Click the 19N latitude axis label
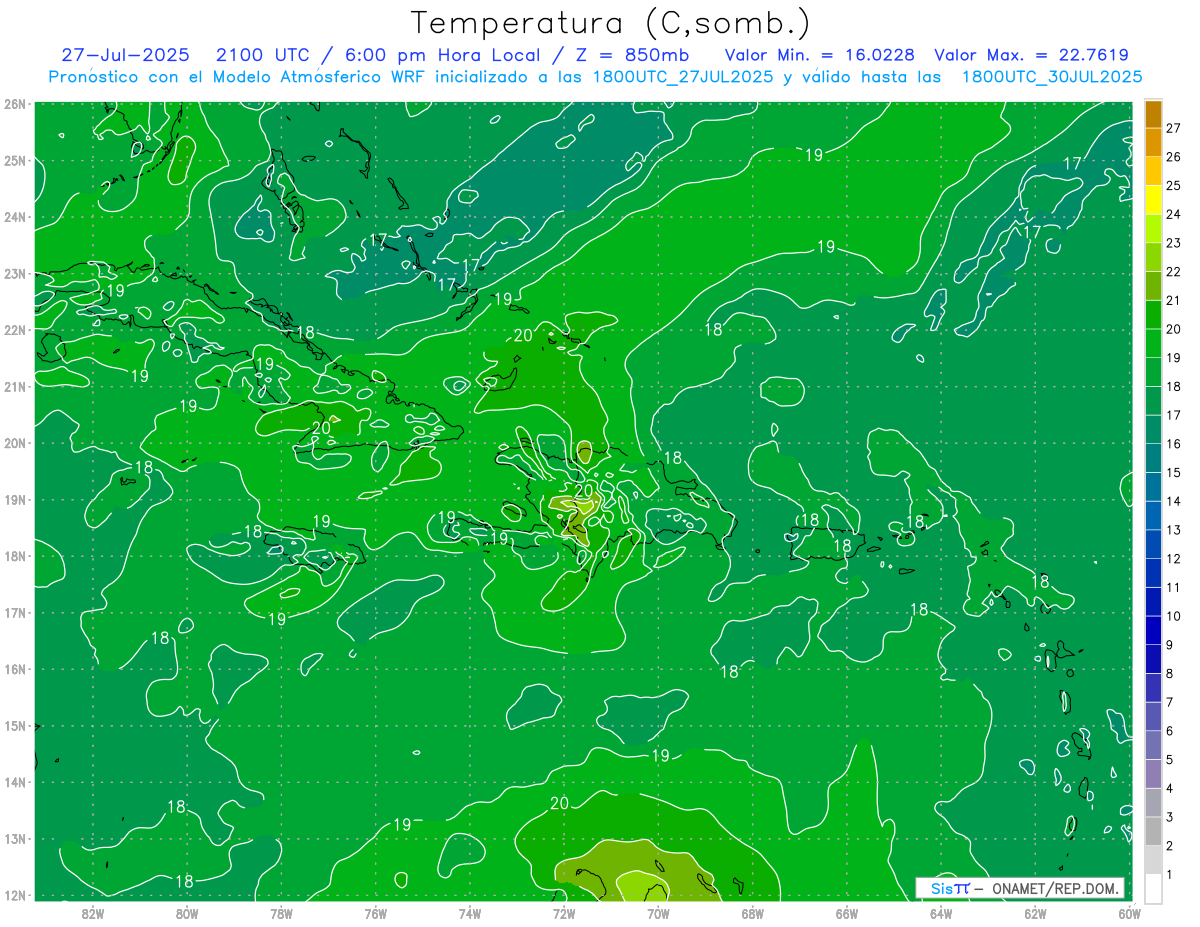 tap(15, 500)
